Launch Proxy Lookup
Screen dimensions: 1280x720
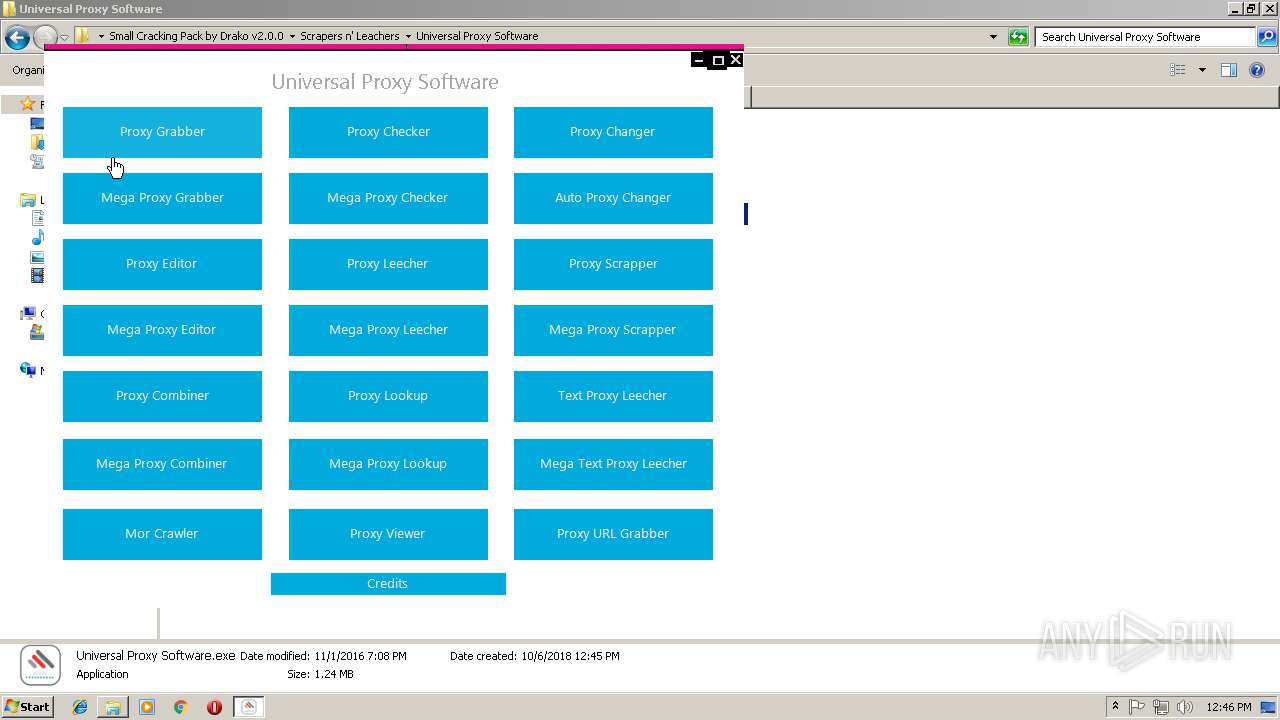[x=388, y=396]
